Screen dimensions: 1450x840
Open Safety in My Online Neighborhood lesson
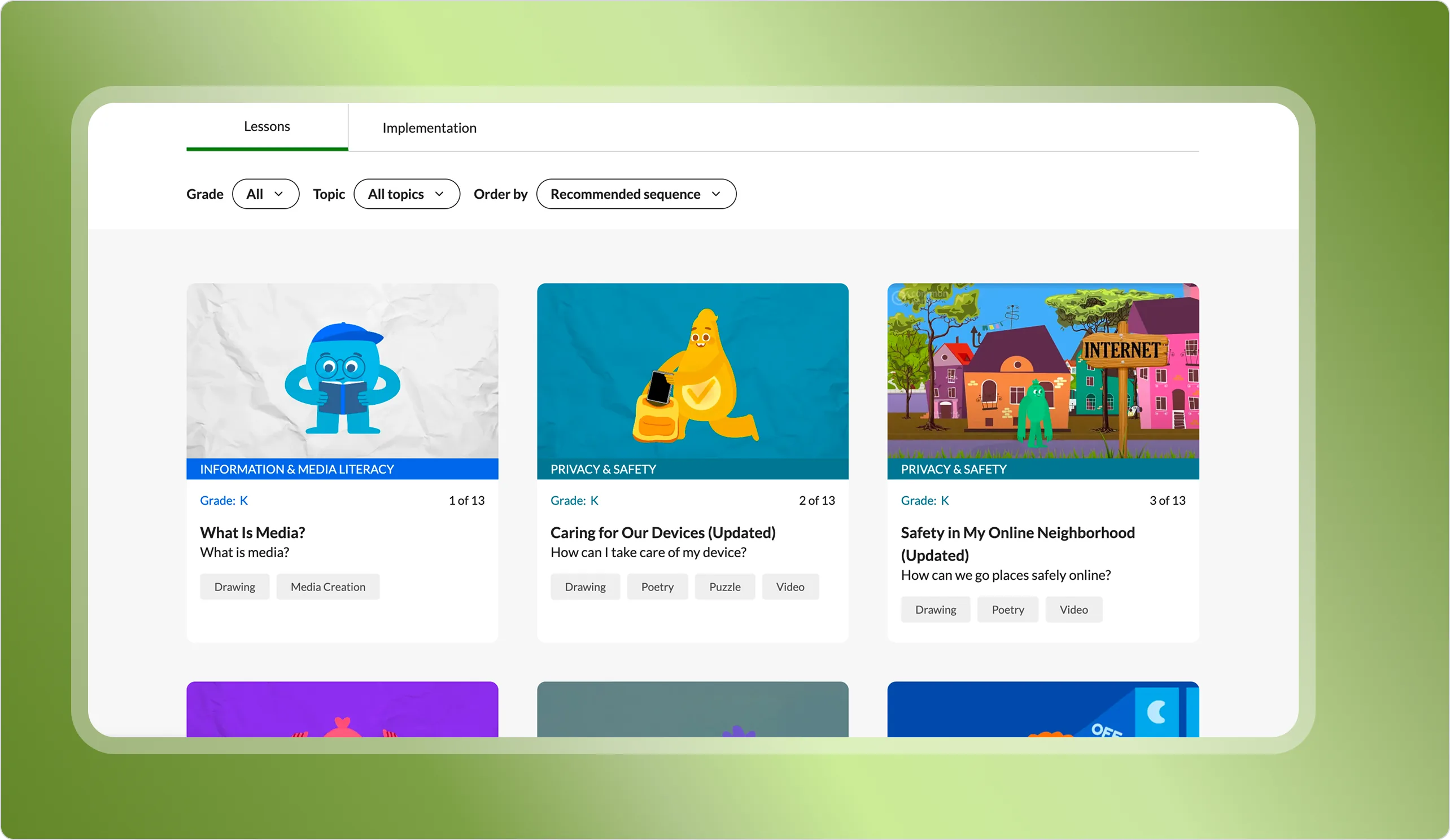point(1017,533)
